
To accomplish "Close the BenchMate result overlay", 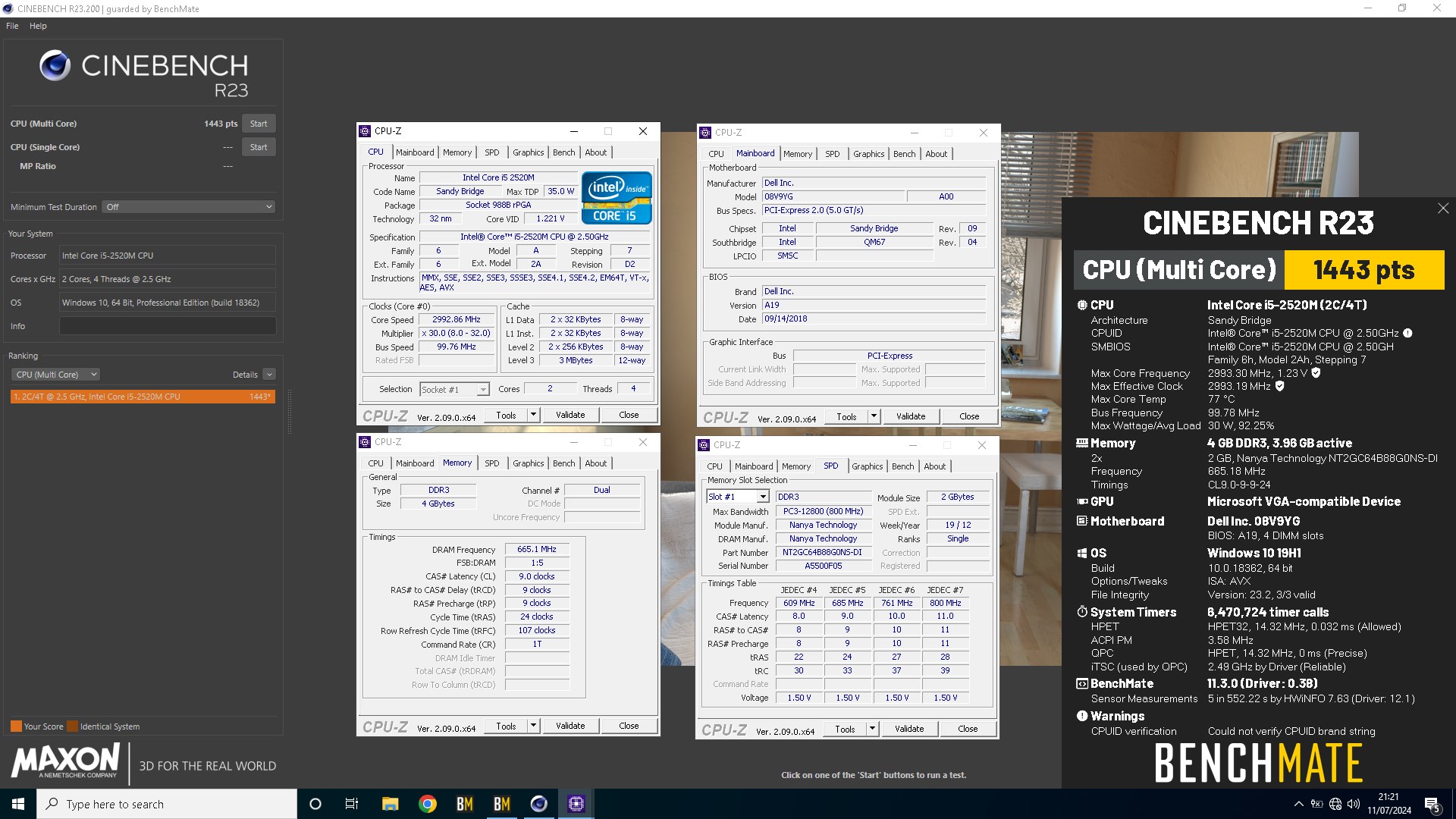I will [1442, 208].
